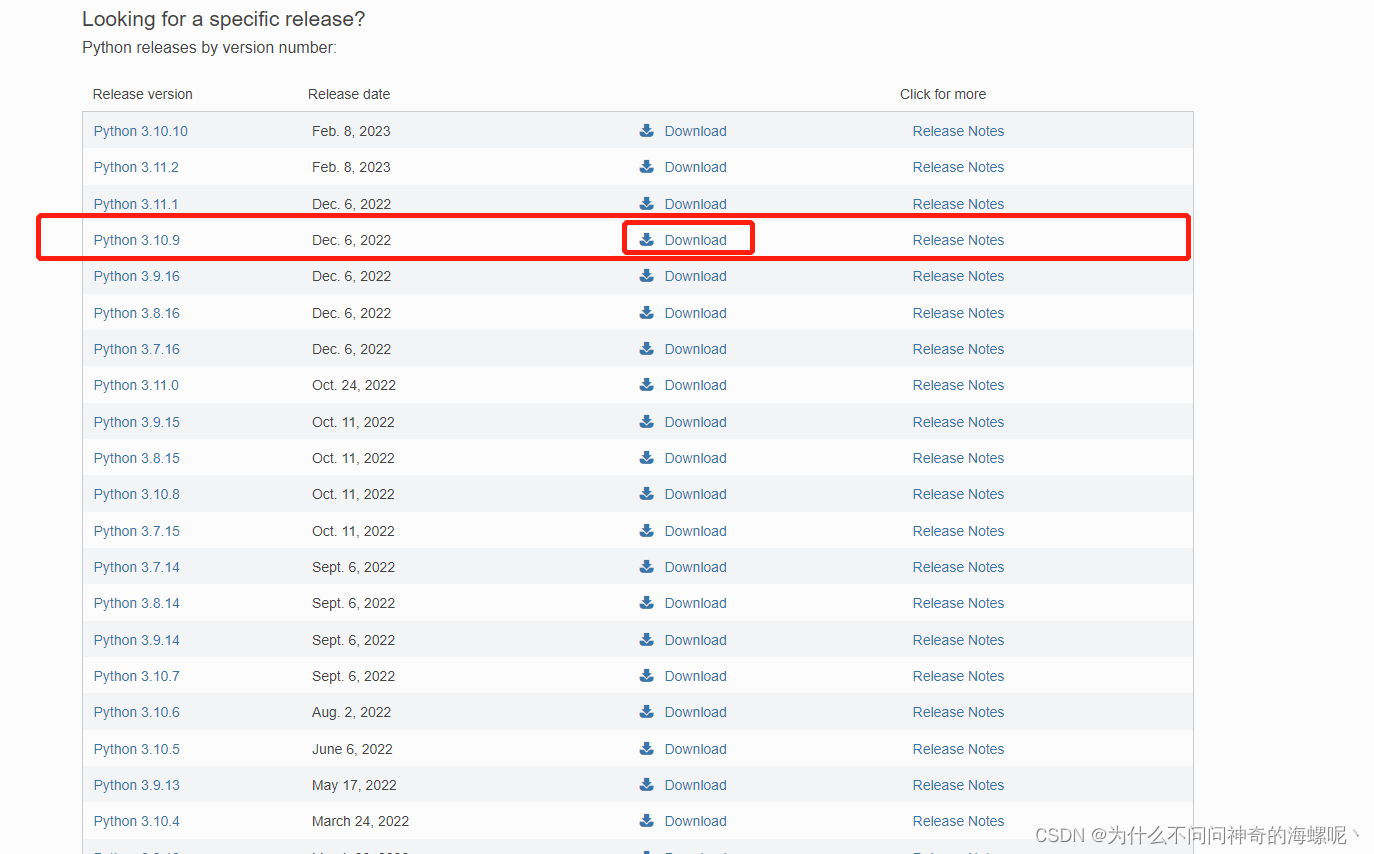
Task: Click the Download text link for Python 3.7.15
Action: point(695,531)
